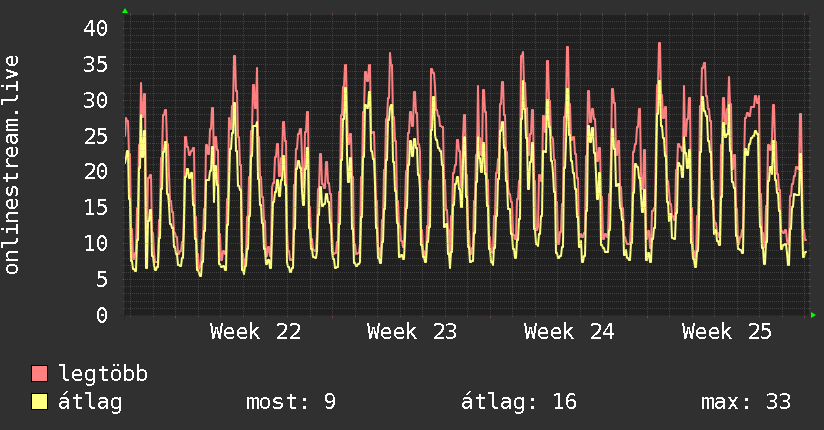Select the Week 22 axis label

[x=255, y=332]
